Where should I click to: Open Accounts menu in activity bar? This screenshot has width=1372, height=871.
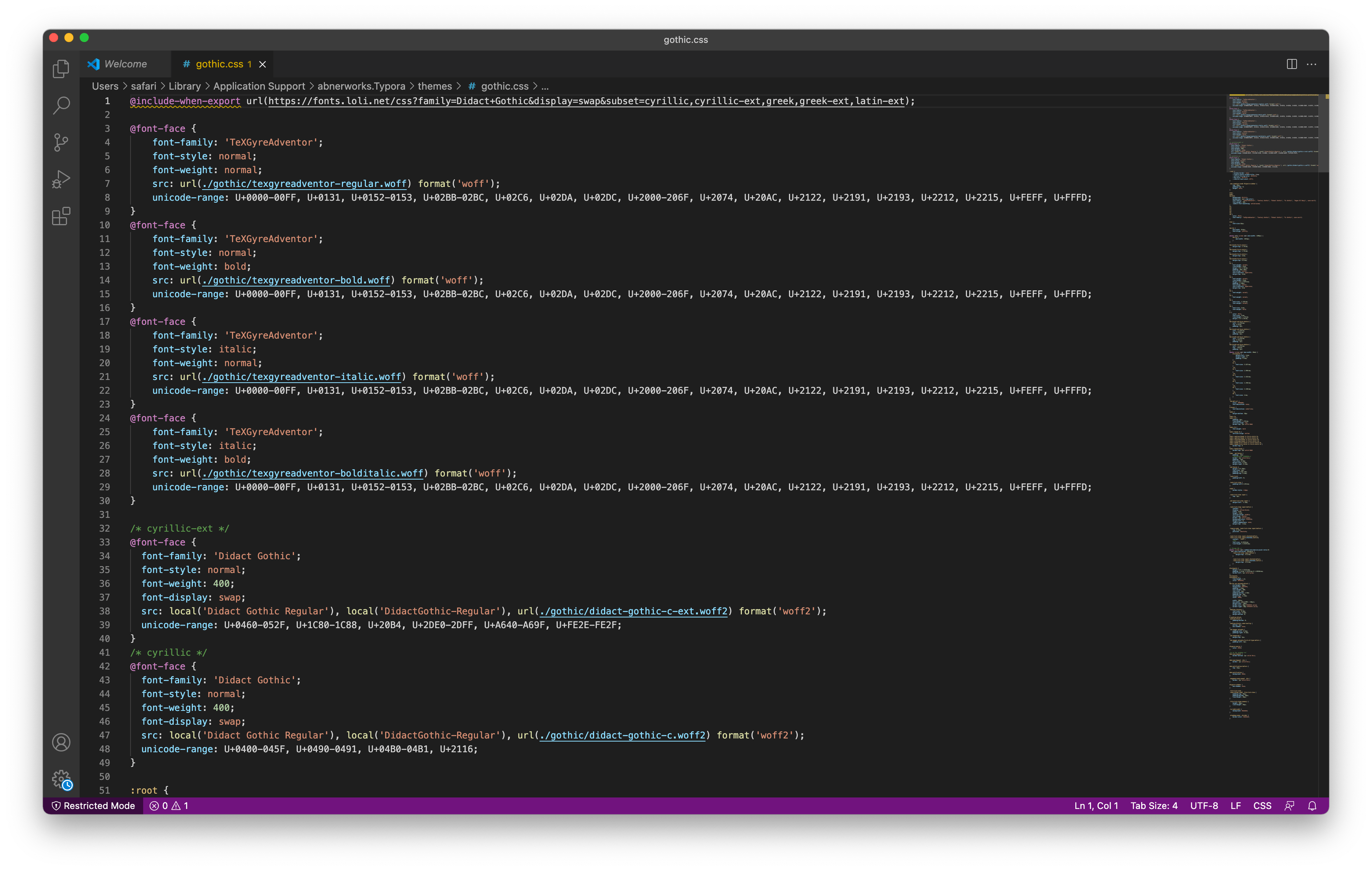coord(61,742)
